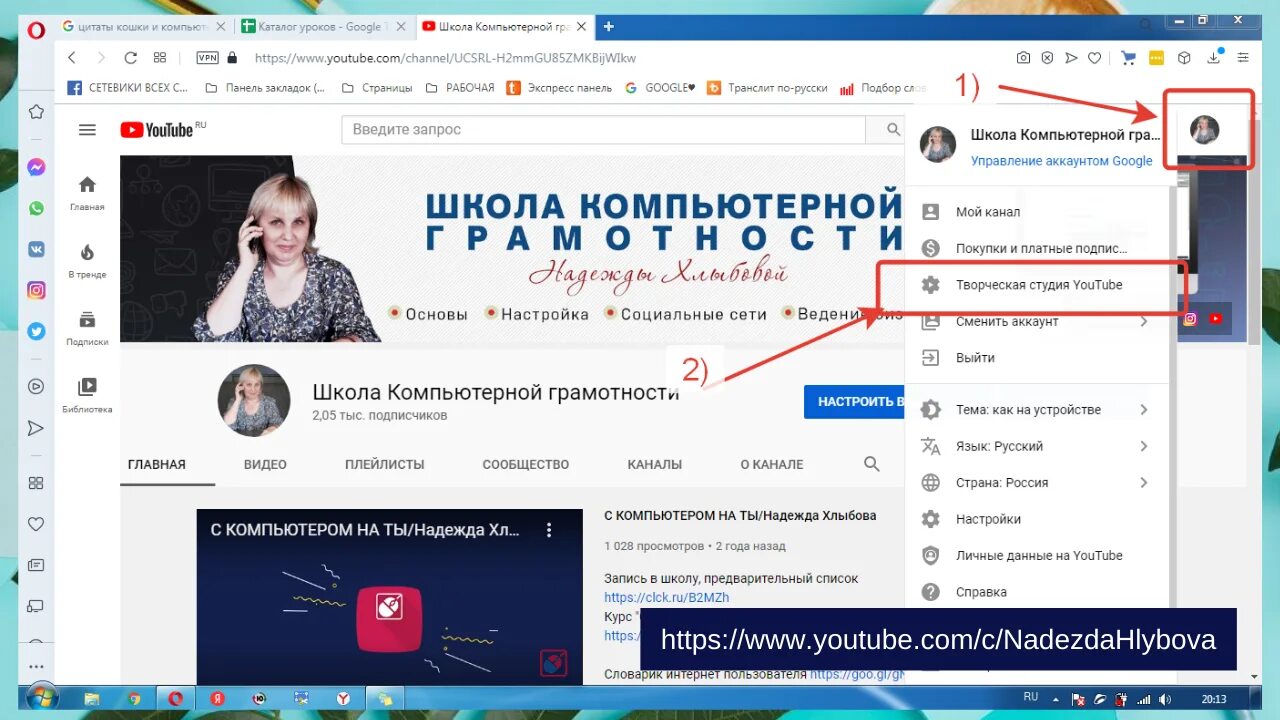Reload the page with the refresh icon

pyautogui.click(x=130, y=58)
